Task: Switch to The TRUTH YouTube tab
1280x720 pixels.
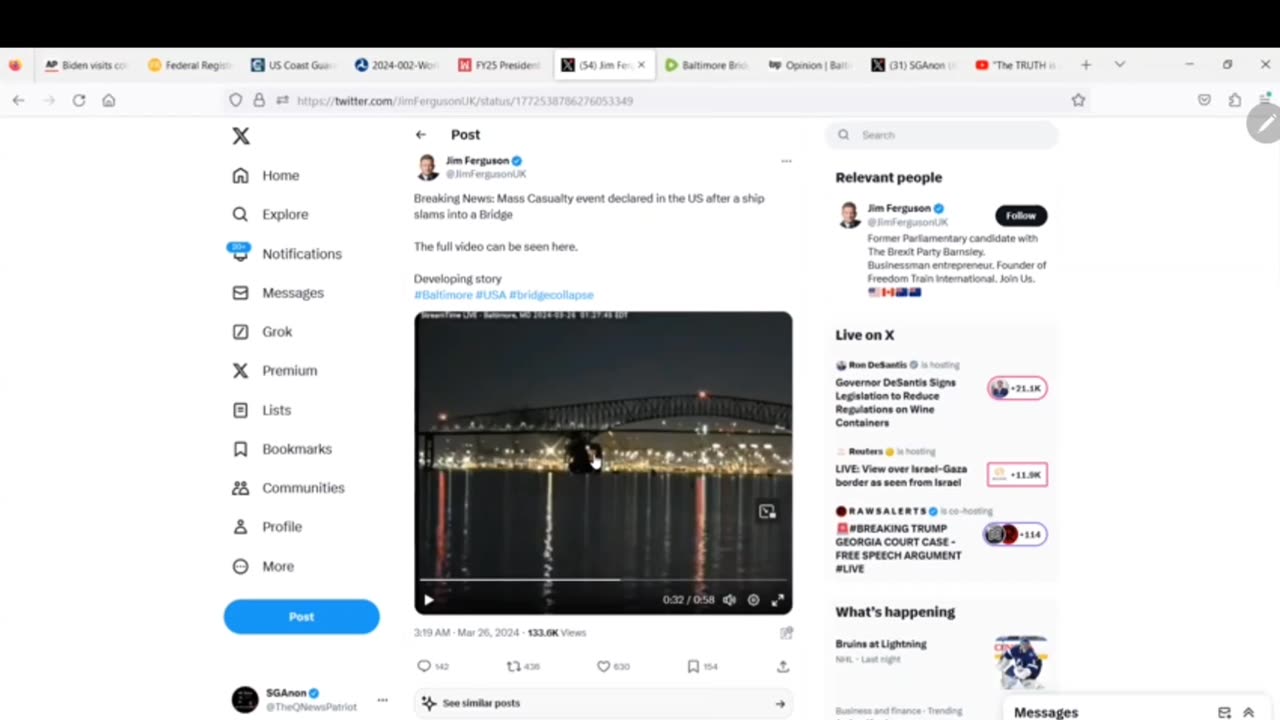Action: coord(1016,65)
